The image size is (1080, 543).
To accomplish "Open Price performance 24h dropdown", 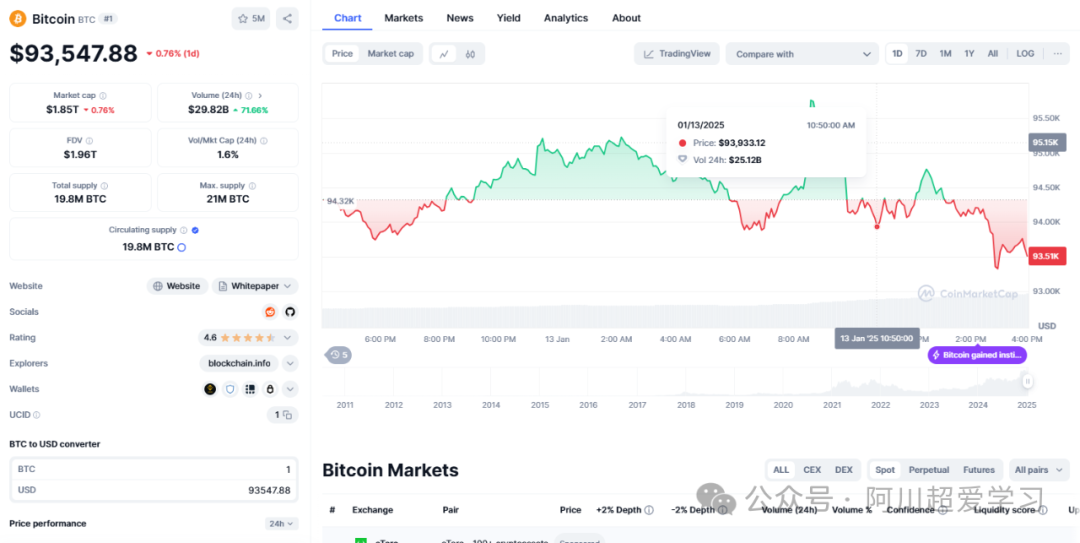I will (x=281, y=524).
